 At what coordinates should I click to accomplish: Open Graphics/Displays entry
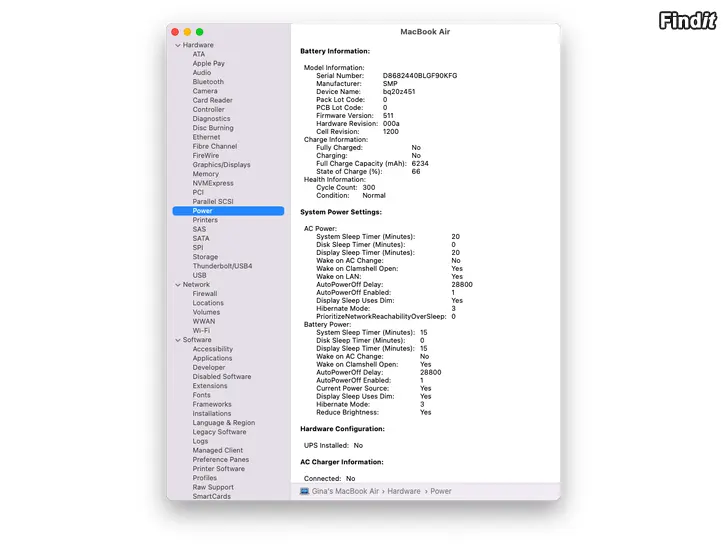[x=221, y=165]
